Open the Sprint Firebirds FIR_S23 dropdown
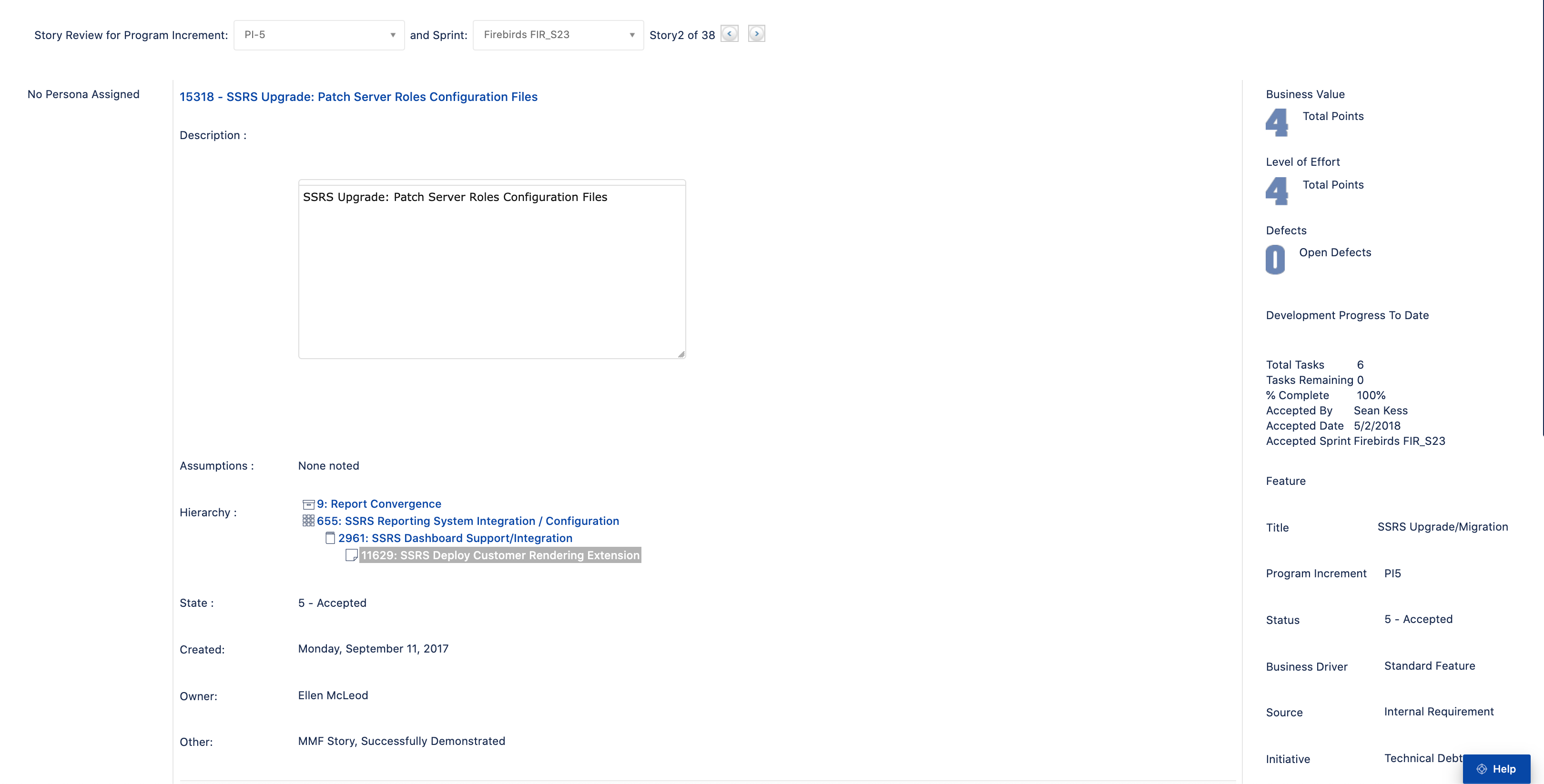 [558, 35]
